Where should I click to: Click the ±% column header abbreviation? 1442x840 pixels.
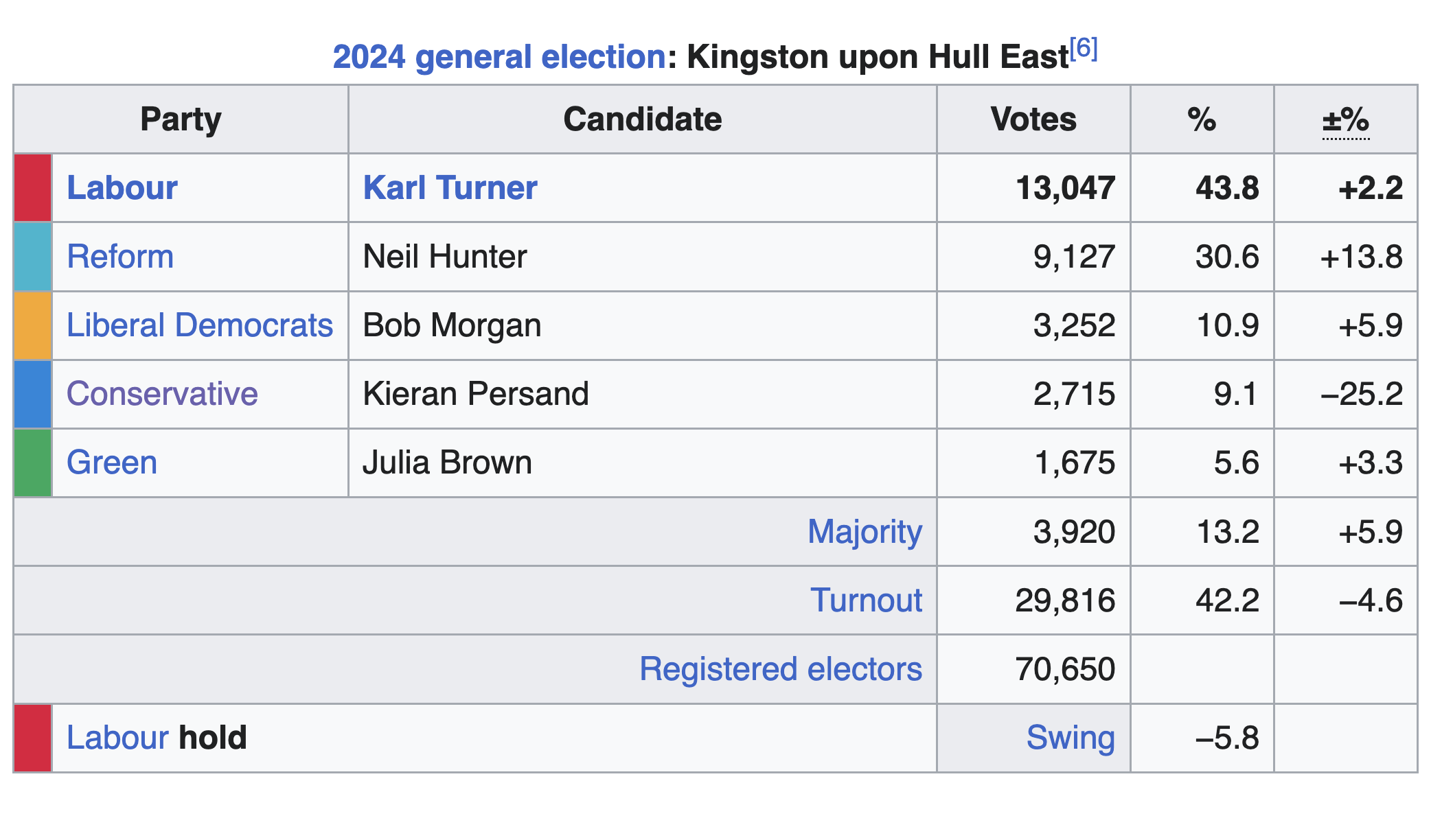(1346, 120)
